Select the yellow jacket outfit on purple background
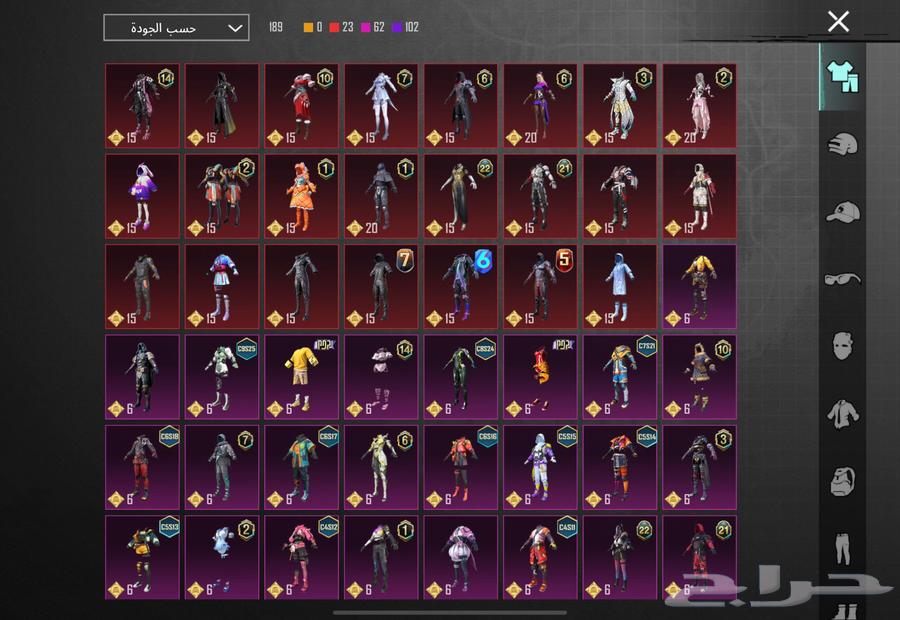Viewport: 900px width, 620px height. [x=700, y=286]
